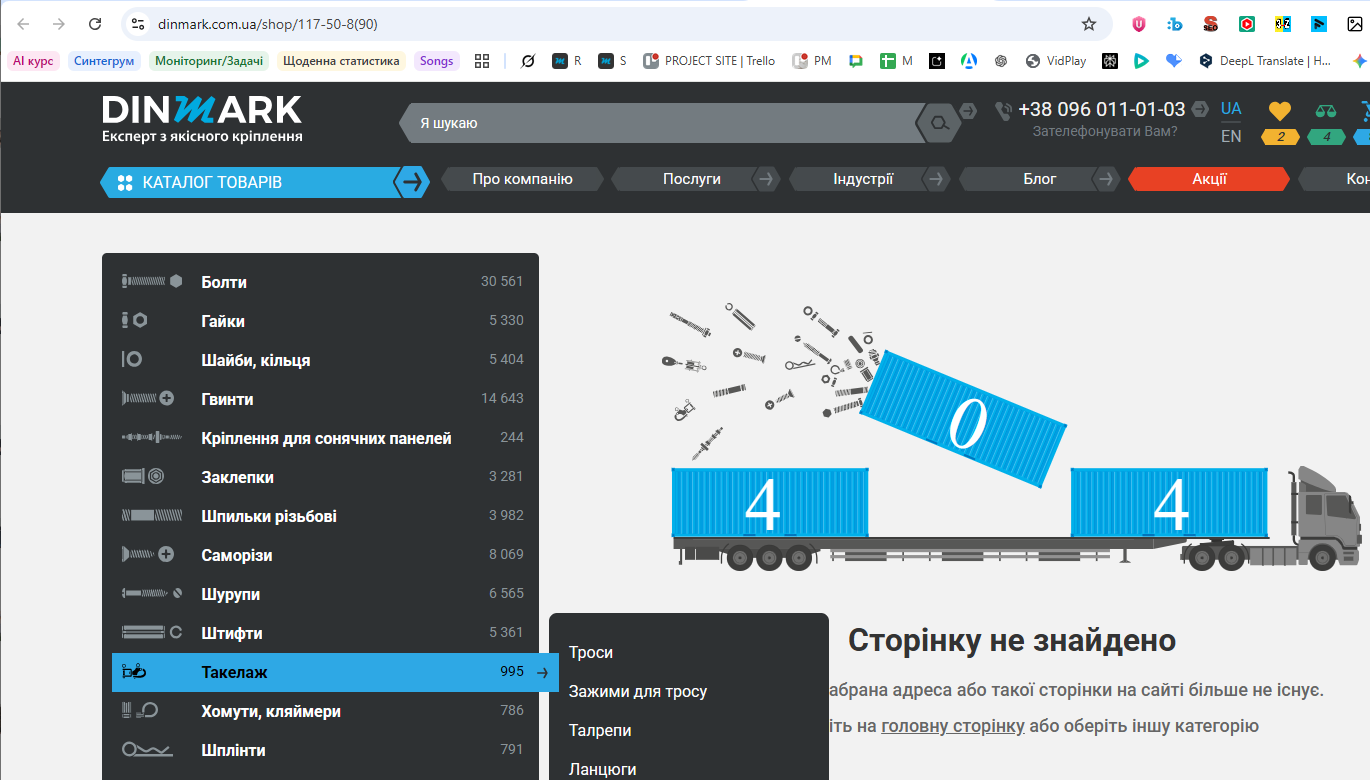The image size is (1370, 780).
Task: Open the VidPlay bookmark
Action: 1056,61
